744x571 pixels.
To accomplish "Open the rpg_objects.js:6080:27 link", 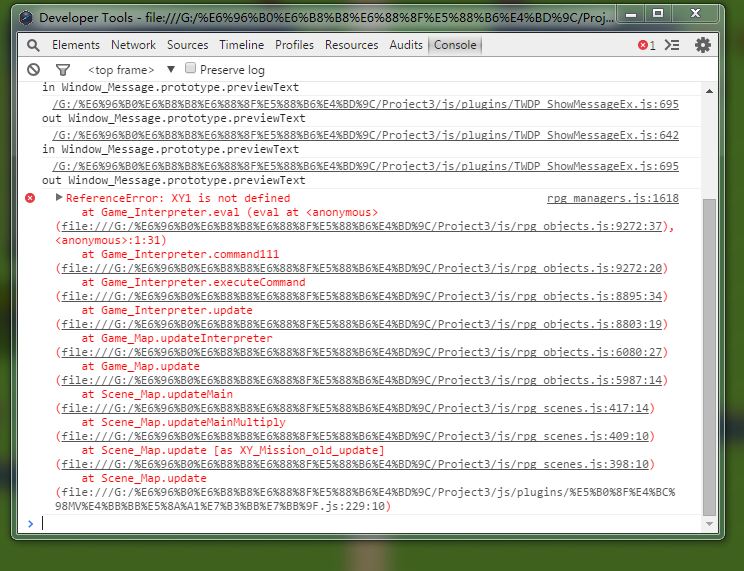I will (362, 353).
